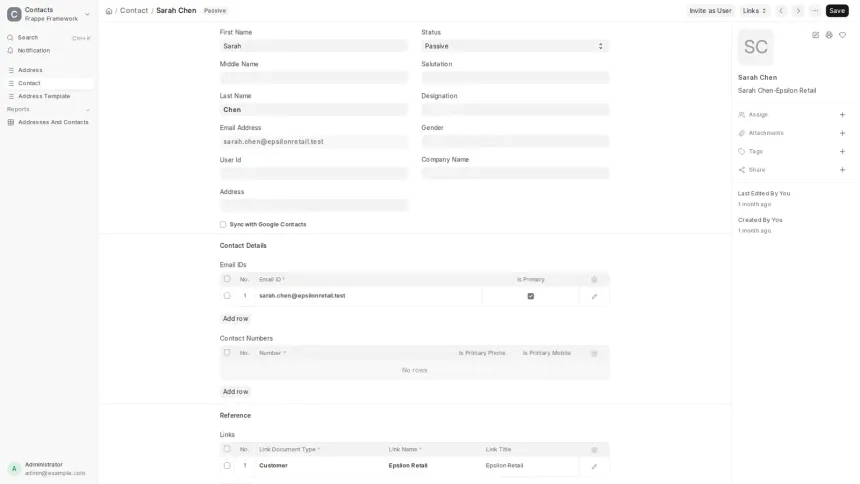Click the First Name field with Sarah
The image size is (860, 484).
(314, 46)
